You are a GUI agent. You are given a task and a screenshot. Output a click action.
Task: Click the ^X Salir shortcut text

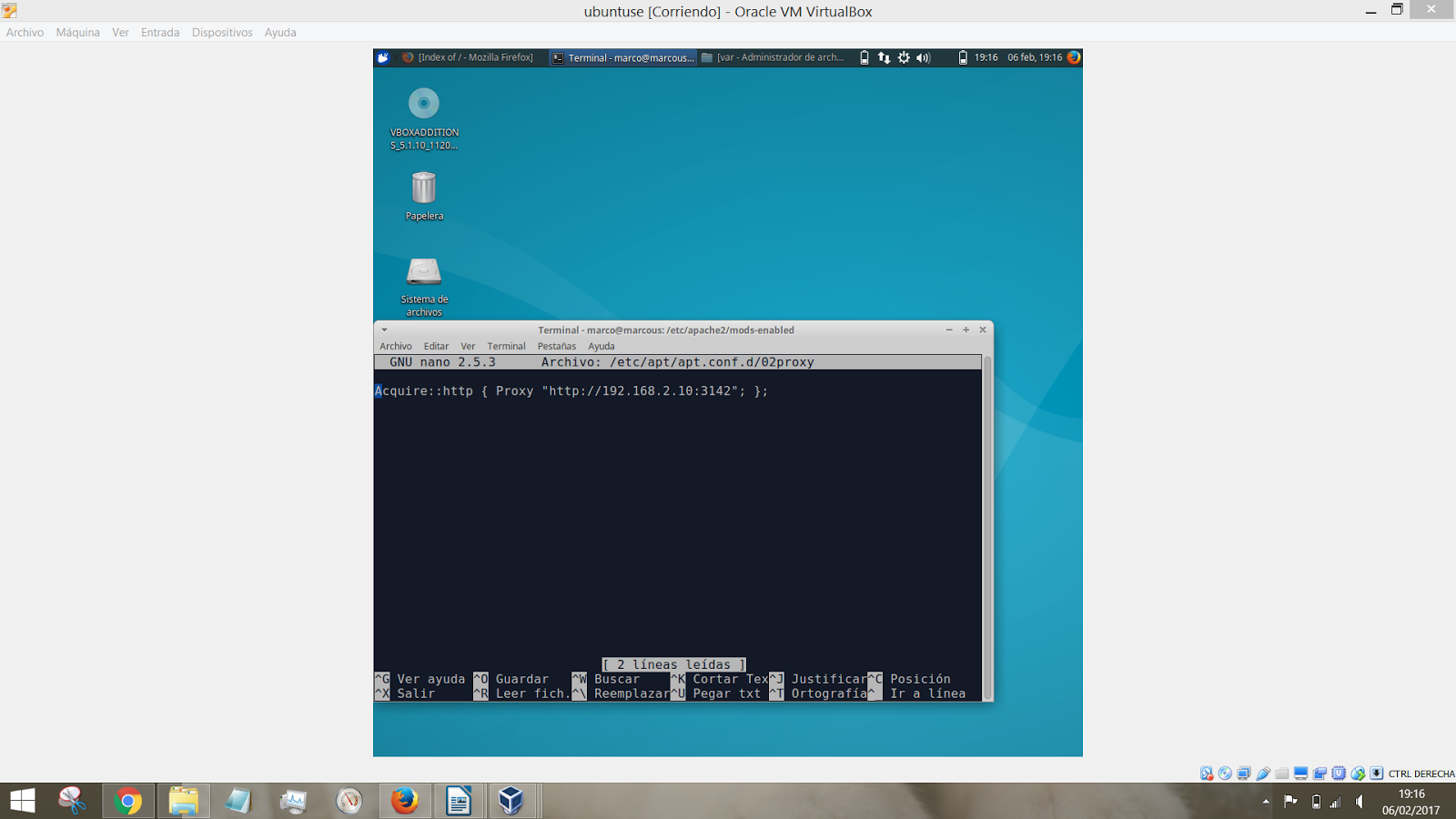click(405, 693)
